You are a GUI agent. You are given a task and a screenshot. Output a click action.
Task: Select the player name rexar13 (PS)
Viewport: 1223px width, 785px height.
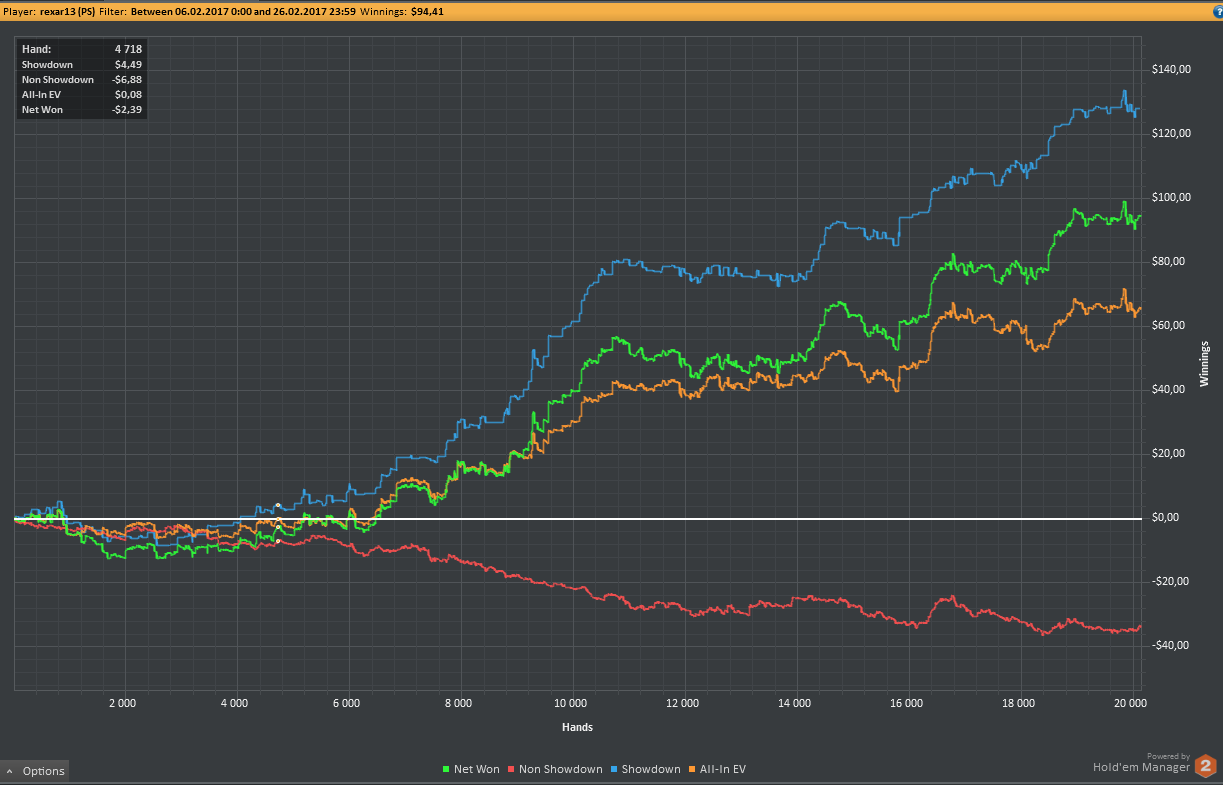(x=67, y=12)
